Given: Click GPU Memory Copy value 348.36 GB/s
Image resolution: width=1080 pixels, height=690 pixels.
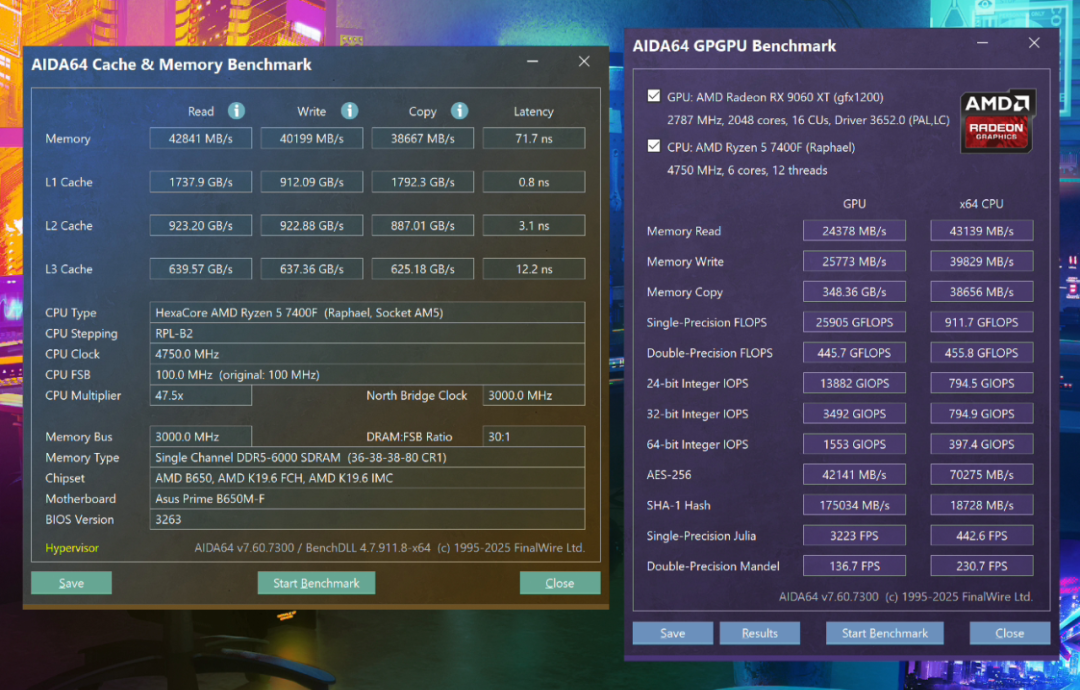Looking at the screenshot, I should click(854, 292).
